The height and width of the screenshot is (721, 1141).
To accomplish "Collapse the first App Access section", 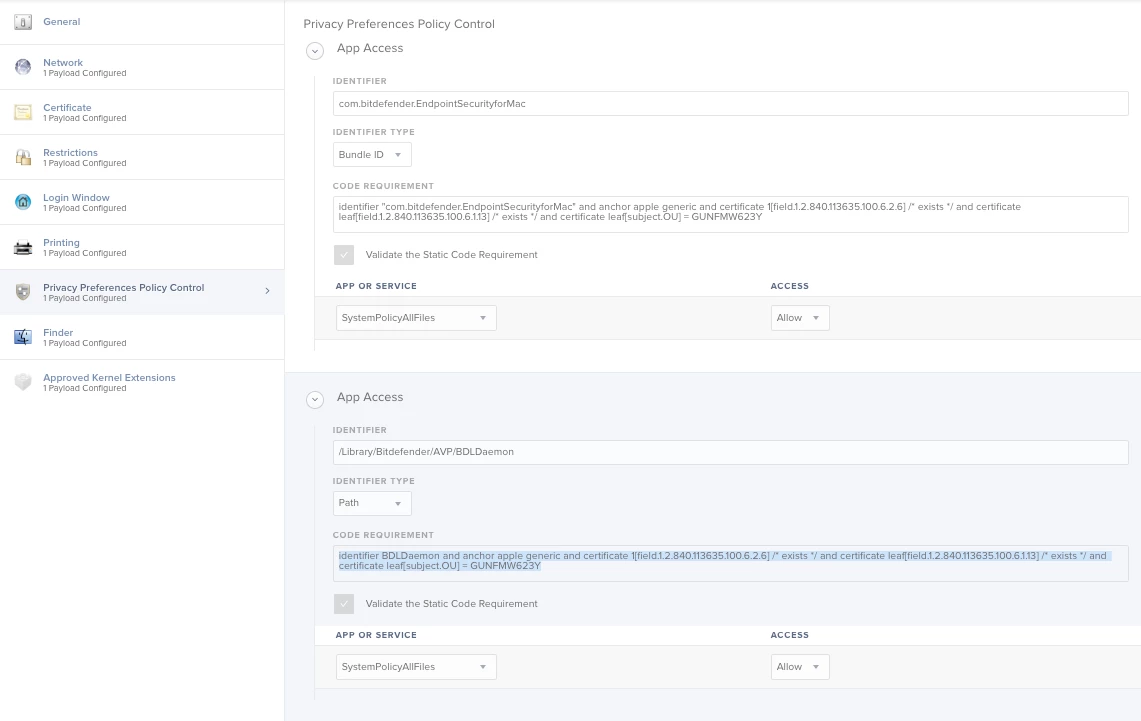I will point(314,50).
